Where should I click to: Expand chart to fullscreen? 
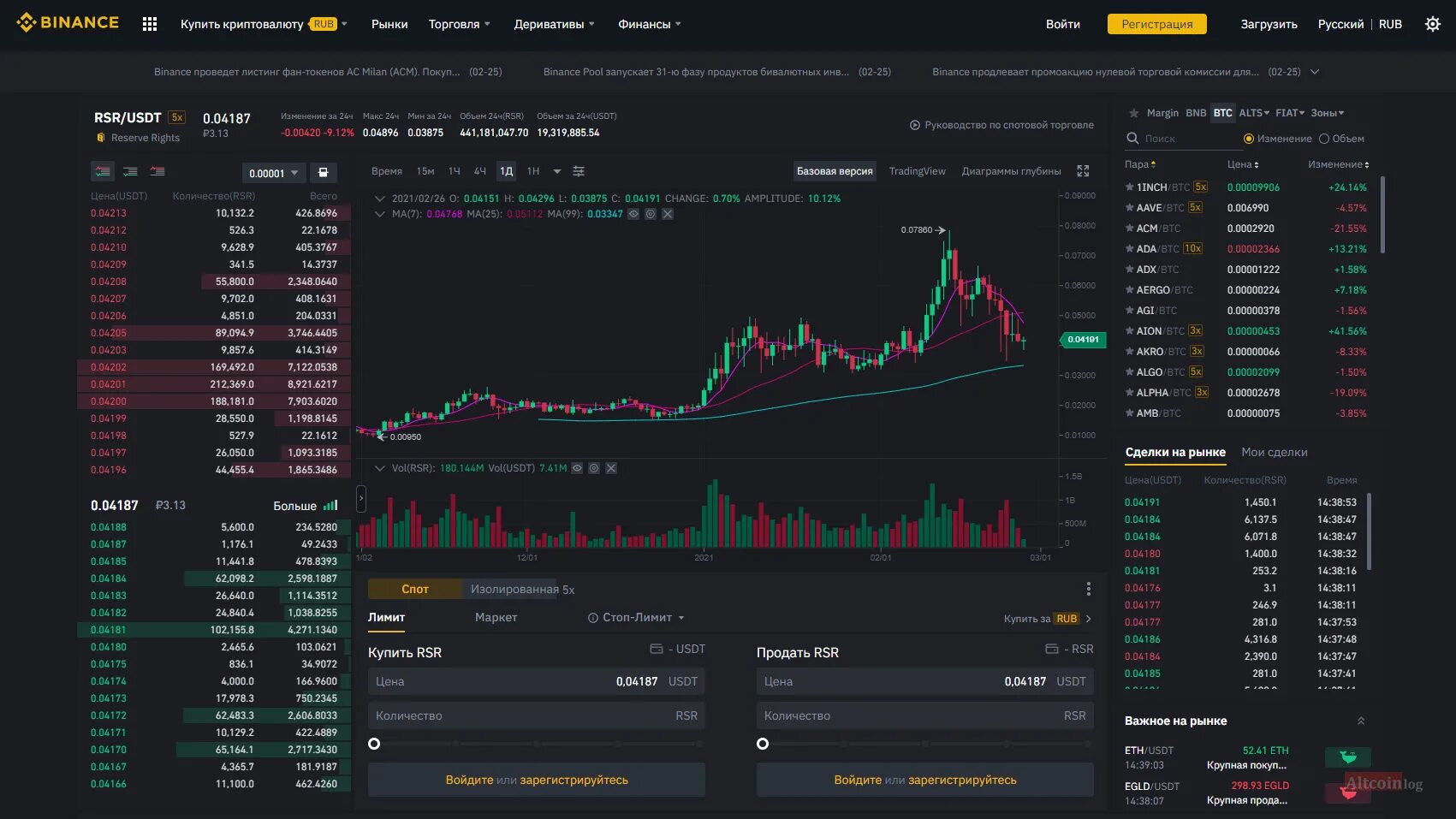coord(1083,171)
